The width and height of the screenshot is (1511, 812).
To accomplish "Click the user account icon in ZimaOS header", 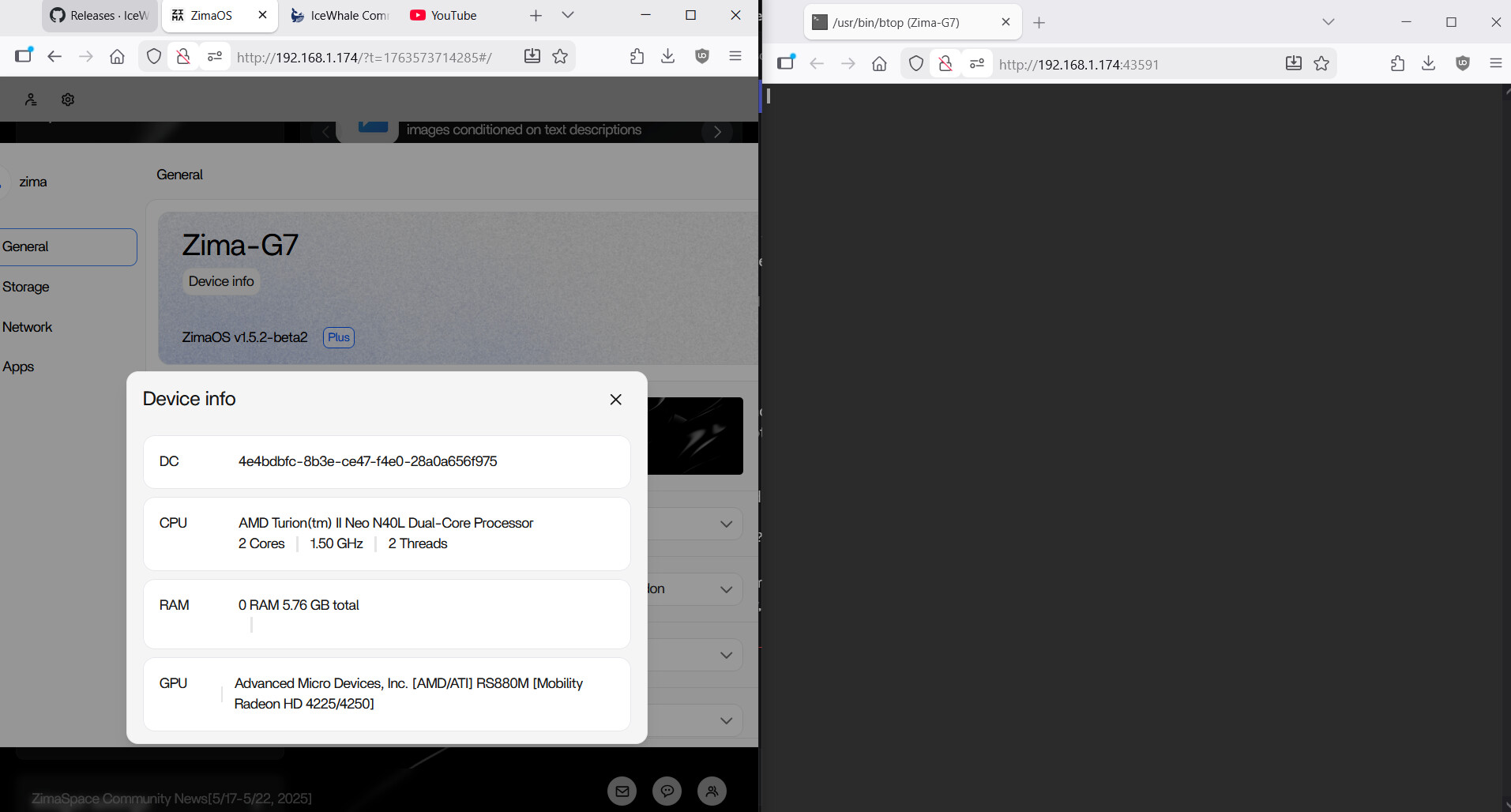I will coord(31,100).
